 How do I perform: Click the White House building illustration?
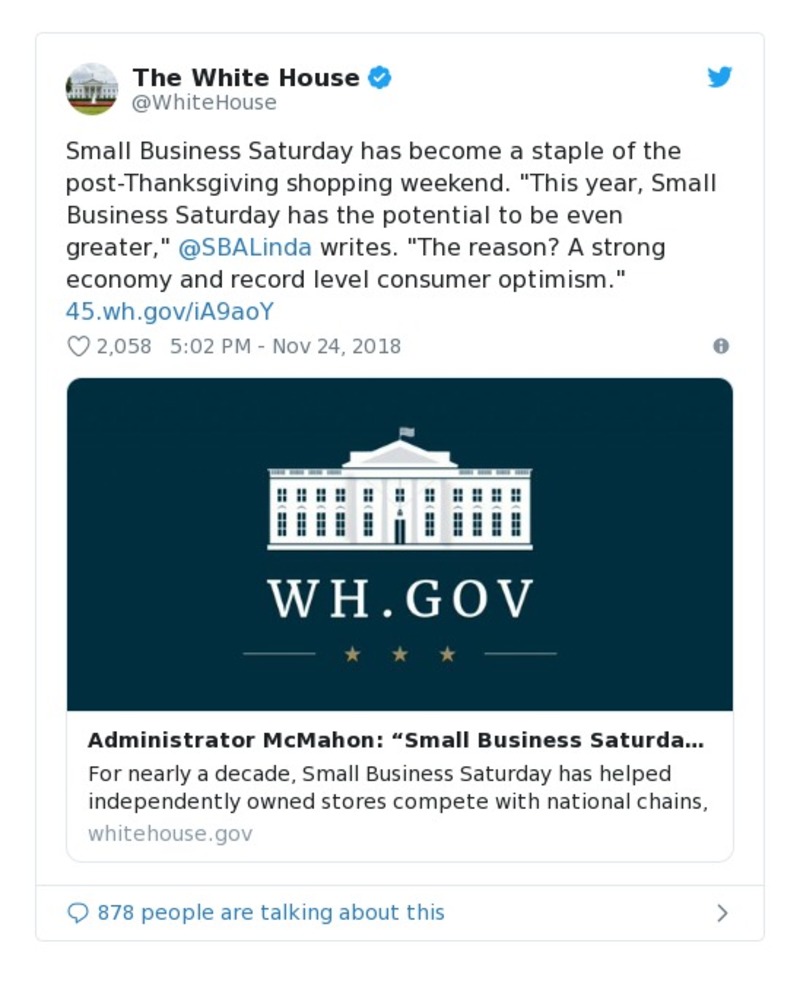[400, 490]
